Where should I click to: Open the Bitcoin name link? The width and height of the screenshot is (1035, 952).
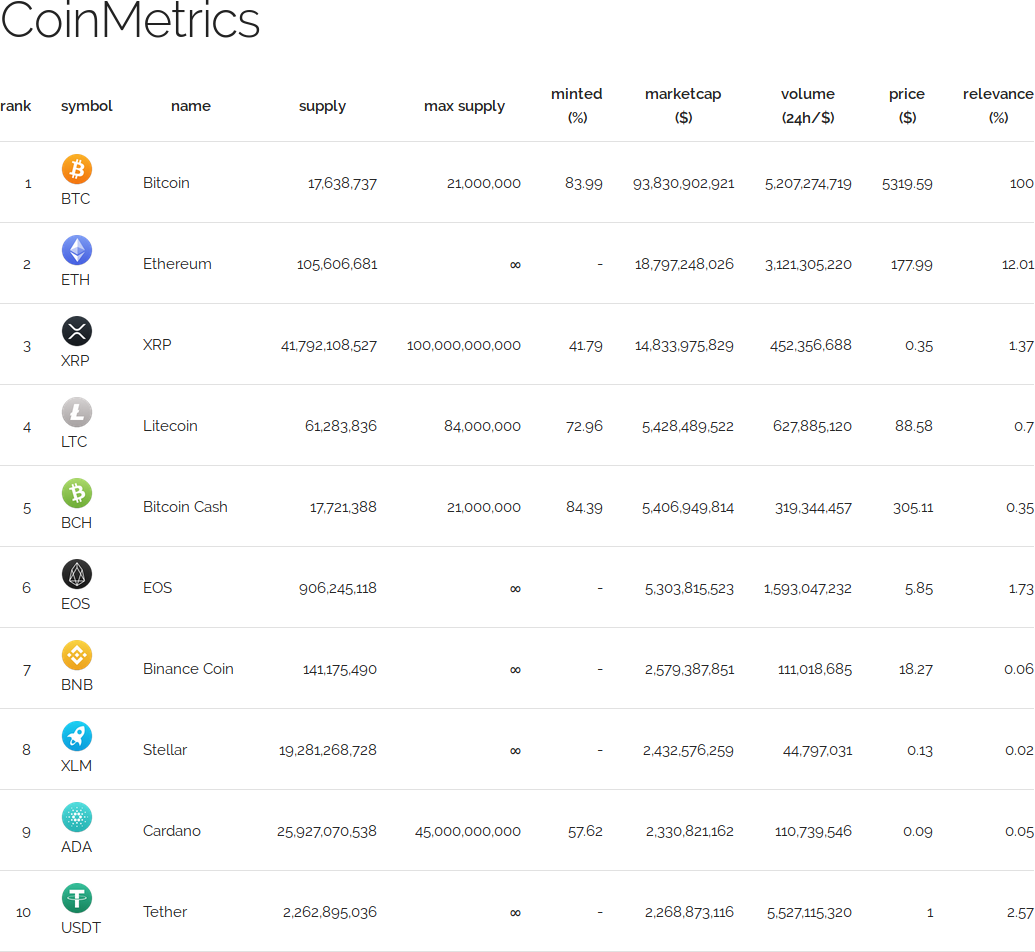[x=166, y=183]
